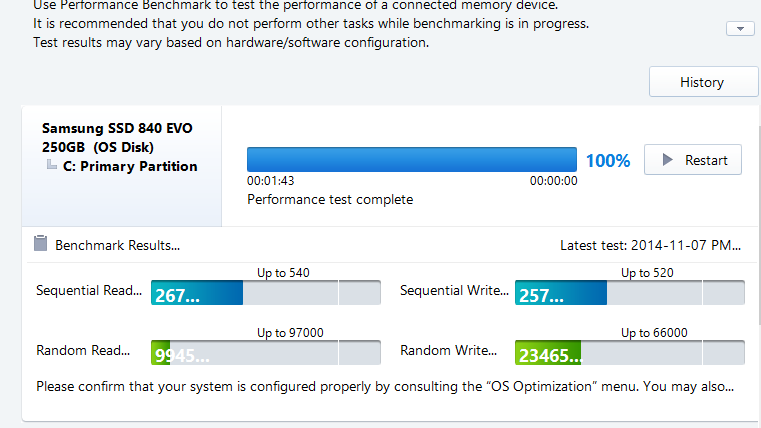Expand the dropdown arrow at the top right
The width and height of the screenshot is (761, 428).
(x=740, y=29)
